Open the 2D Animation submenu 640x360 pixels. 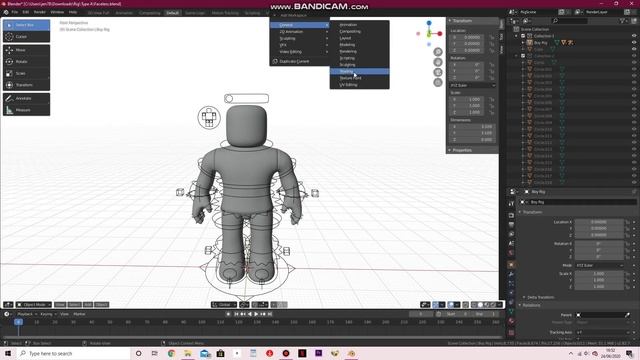[x=300, y=32]
